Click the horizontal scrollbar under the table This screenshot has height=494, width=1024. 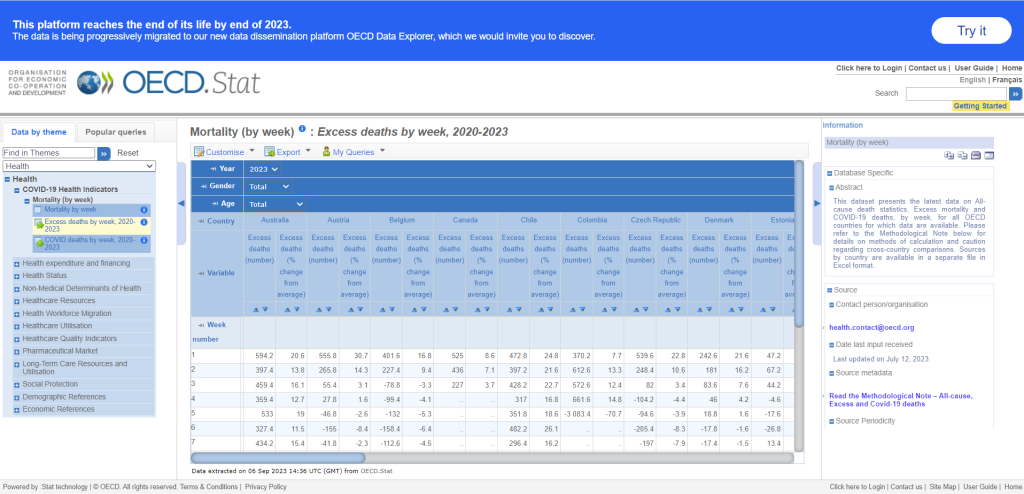[x=490, y=458]
